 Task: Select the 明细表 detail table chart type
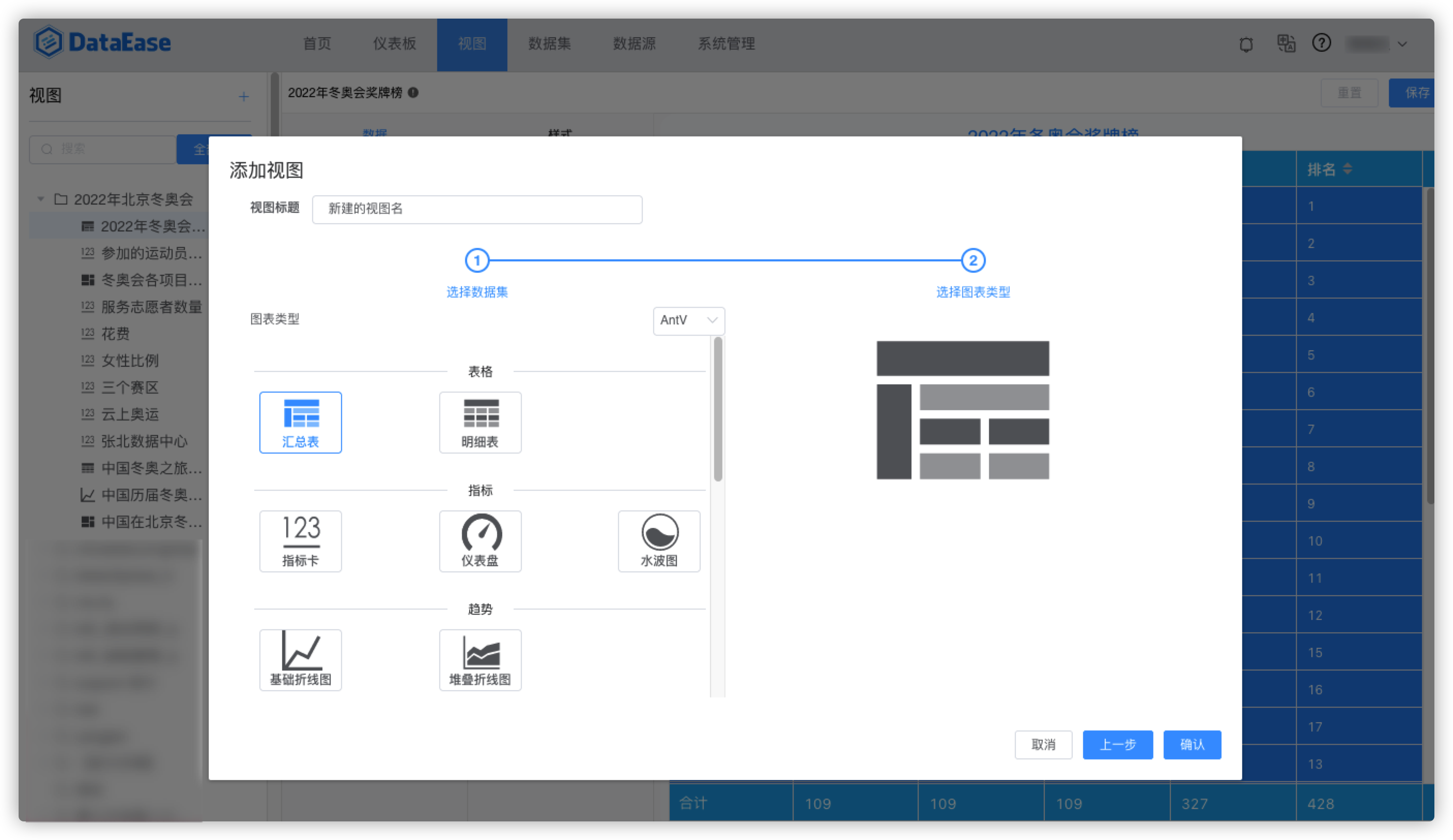pos(481,423)
